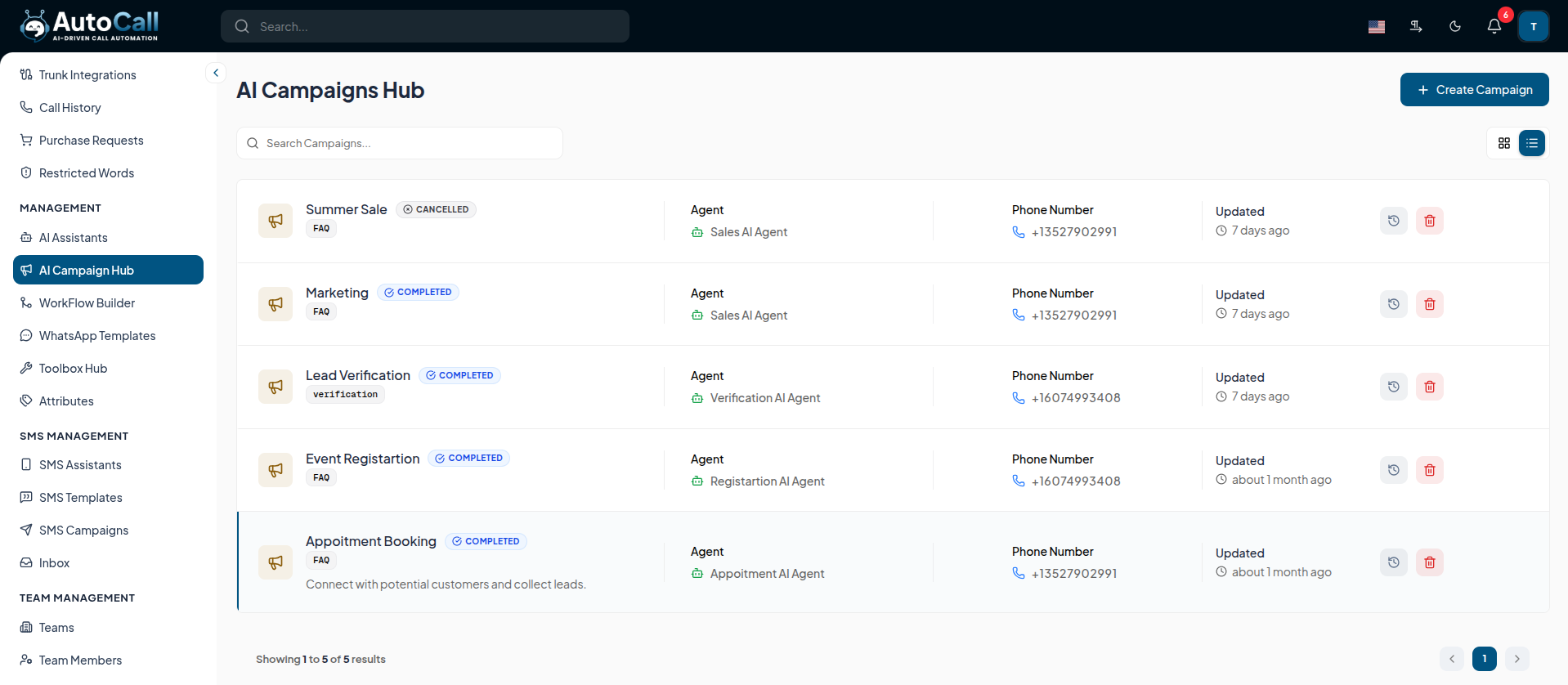The width and height of the screenshot is (1568, 685).
Task: Click Lead Verification megaphone icon
Action: coord(276,387)
